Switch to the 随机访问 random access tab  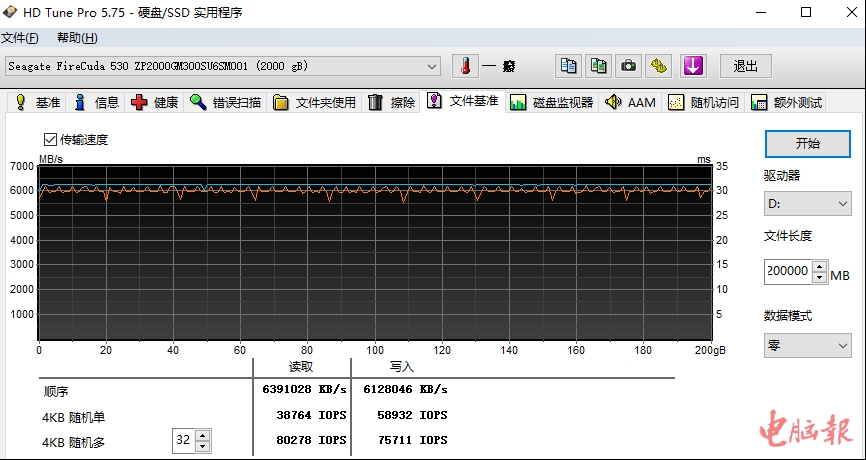point(704,102)
